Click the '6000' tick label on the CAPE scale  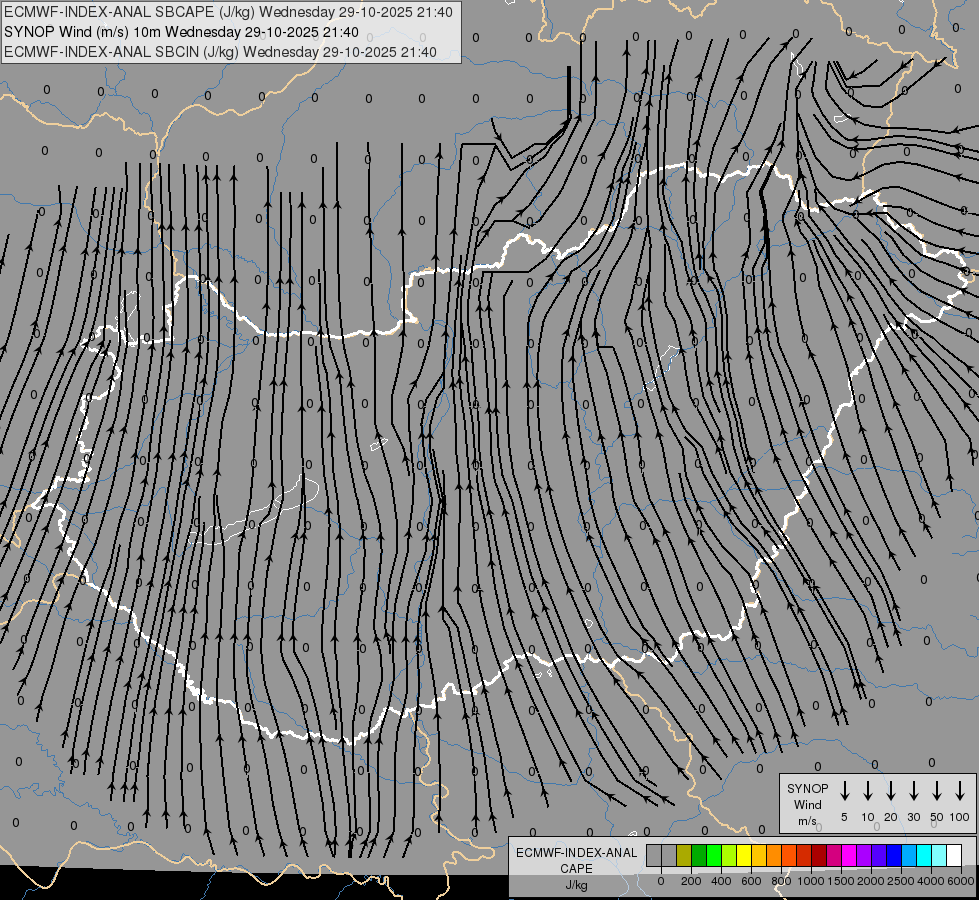[961, 881]
